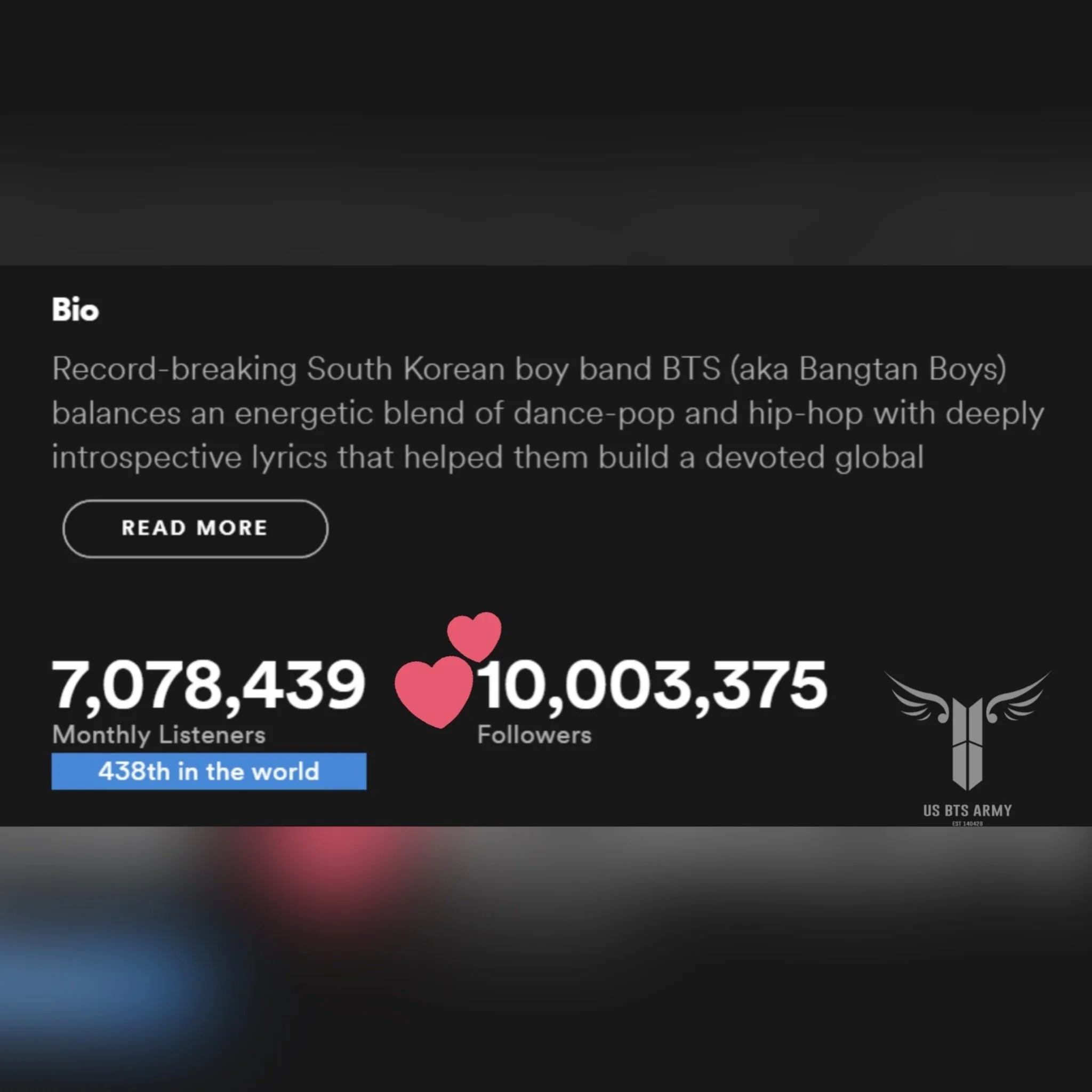Click the Record-breaking South Korean bio line
This screenshot has height=1092, width=1092.
pos(529,370)
